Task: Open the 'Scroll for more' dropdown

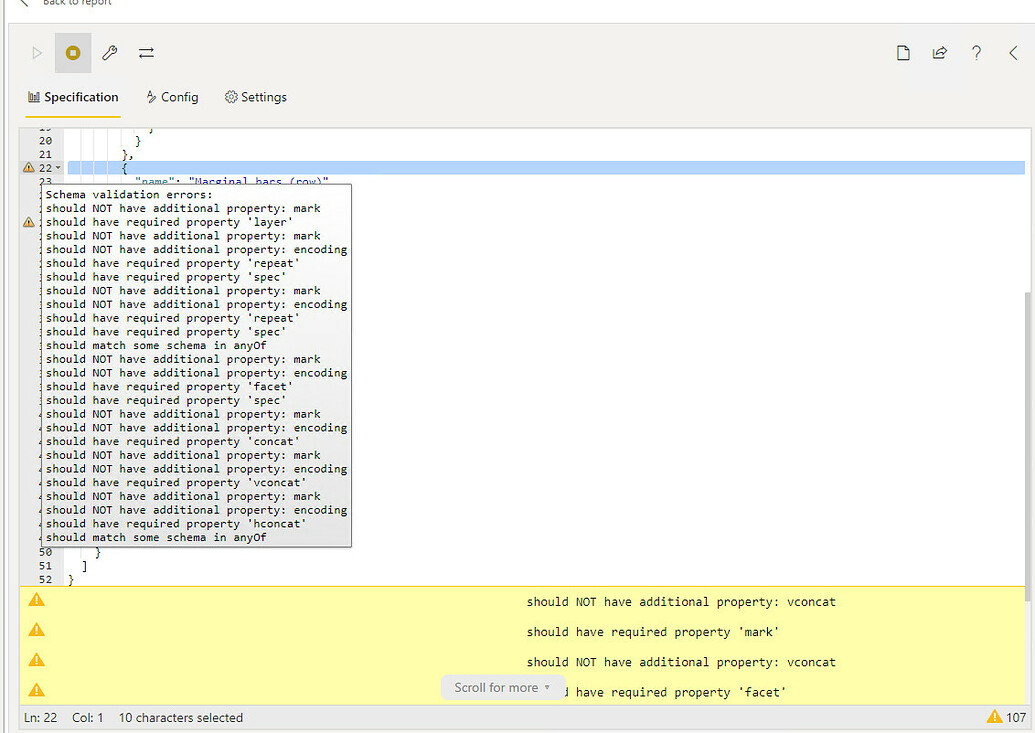Action: click(x=503, y=687)
